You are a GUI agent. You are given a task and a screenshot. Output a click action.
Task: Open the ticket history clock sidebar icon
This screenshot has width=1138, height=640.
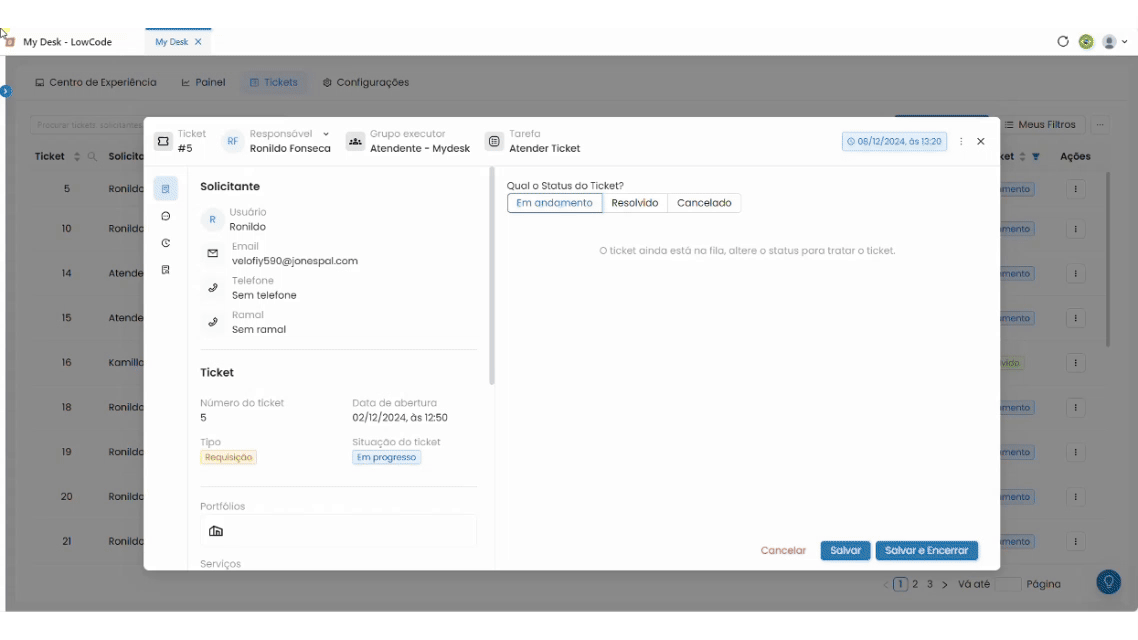pyautogui.click(x=165, y=243)
